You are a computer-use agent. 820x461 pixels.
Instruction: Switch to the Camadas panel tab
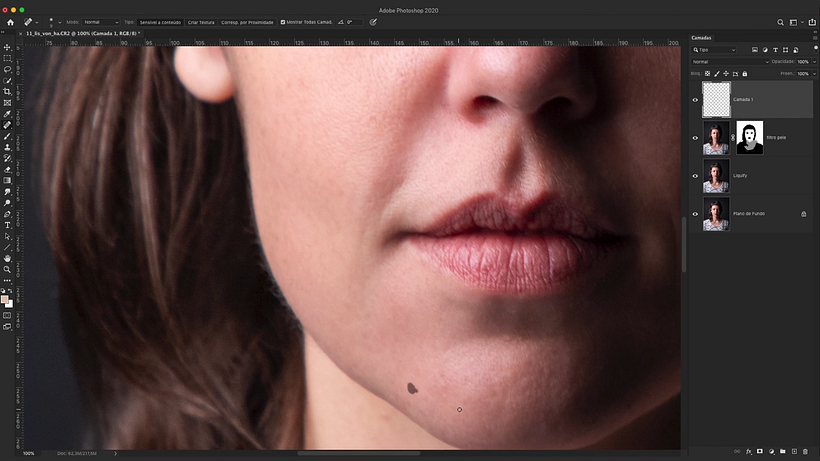703,38
